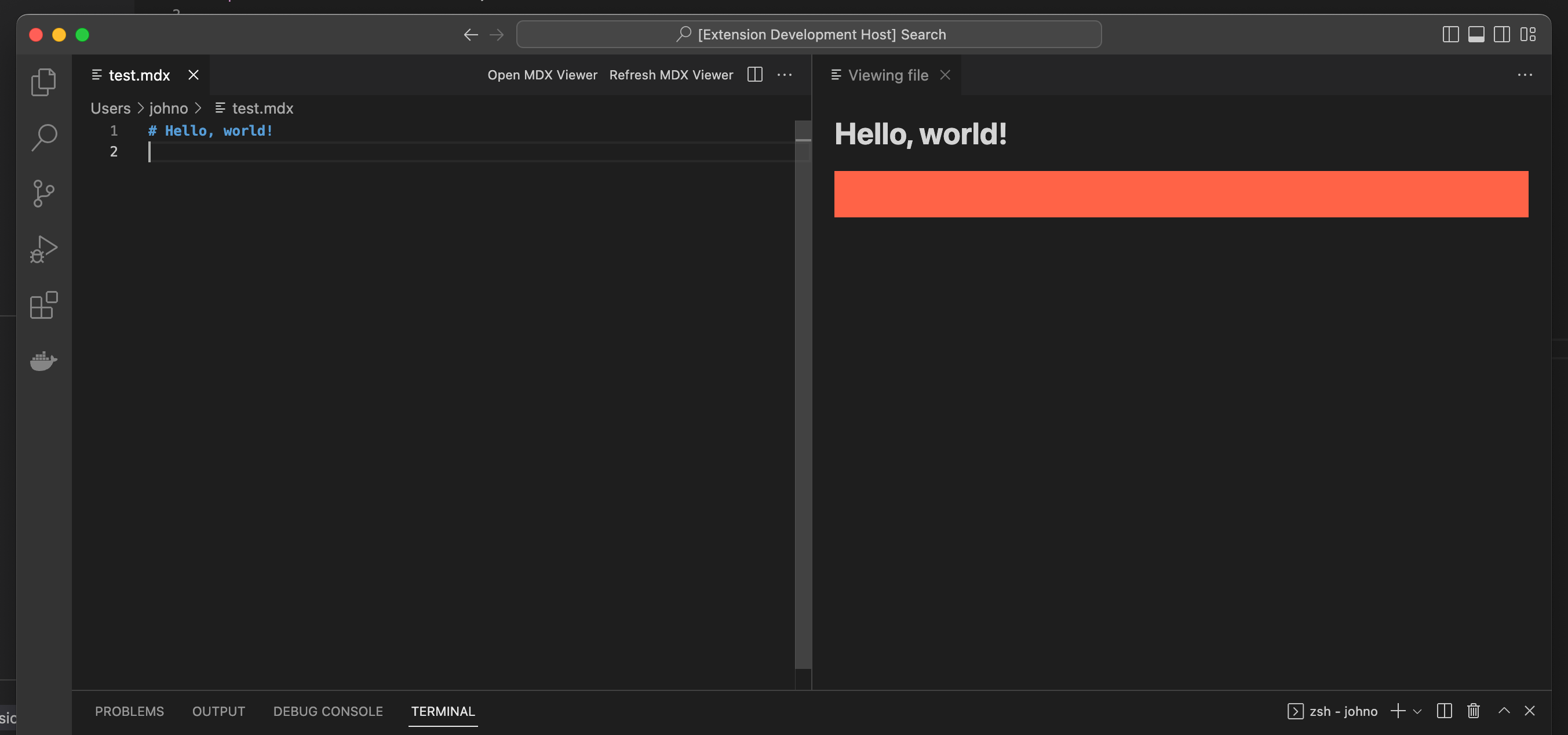1568x735 pixels.
Task: Open the Run and Debug view
Action: click(x=43, y=249)
